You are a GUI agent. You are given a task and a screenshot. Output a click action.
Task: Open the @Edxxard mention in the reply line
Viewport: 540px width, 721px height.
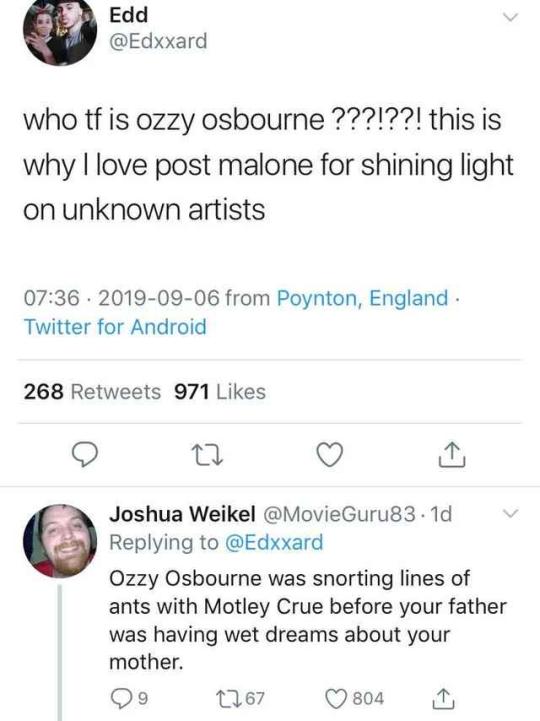274,542
